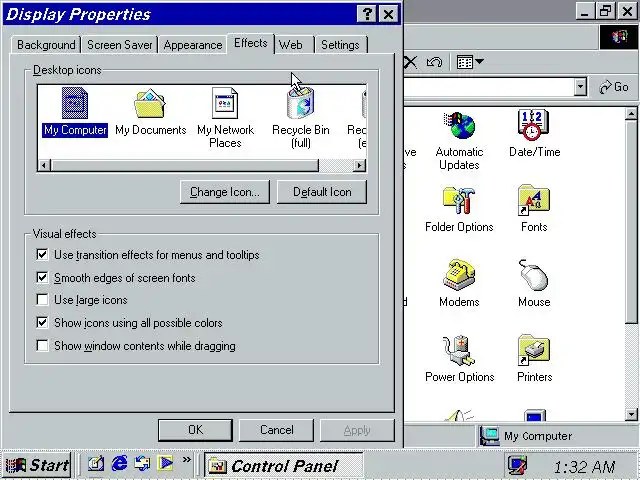Click the Windows logo throbber in Control Panel
640x480 pixels.
pos(619,37)
